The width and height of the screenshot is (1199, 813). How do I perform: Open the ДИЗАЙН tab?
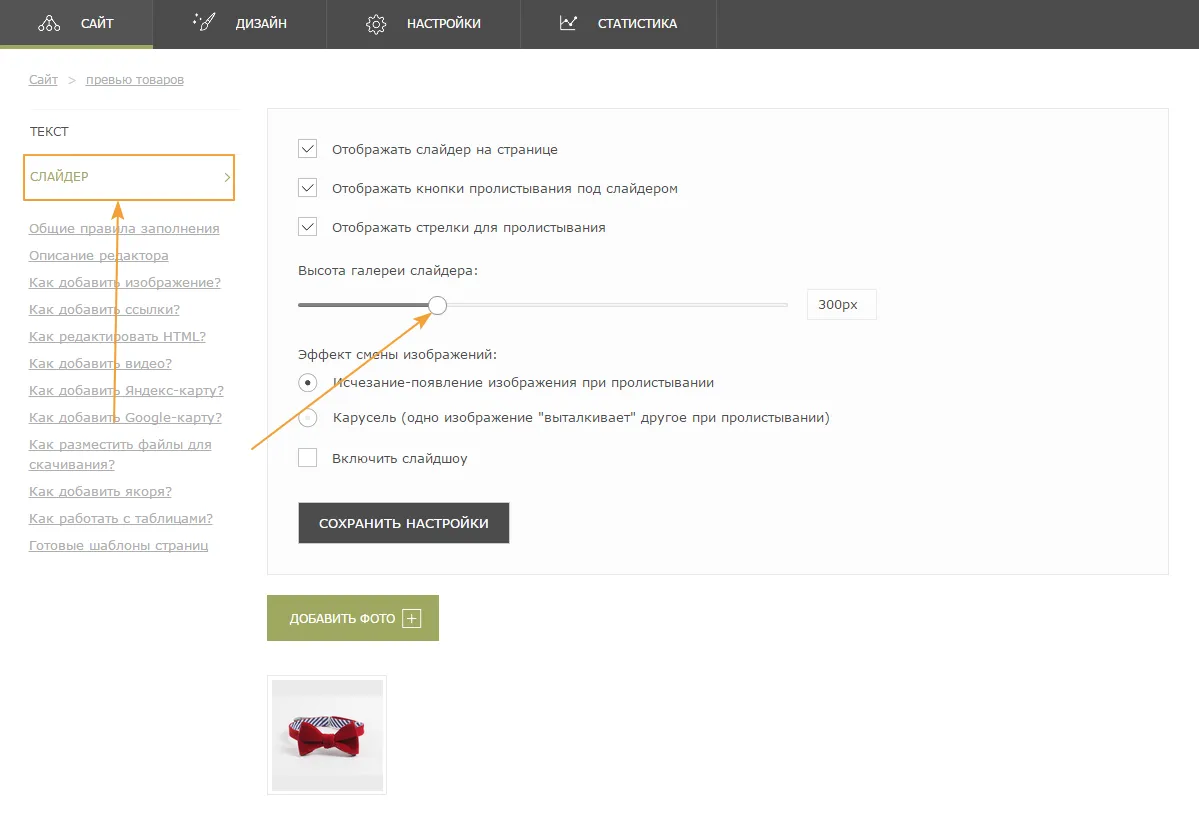(239, 24)
